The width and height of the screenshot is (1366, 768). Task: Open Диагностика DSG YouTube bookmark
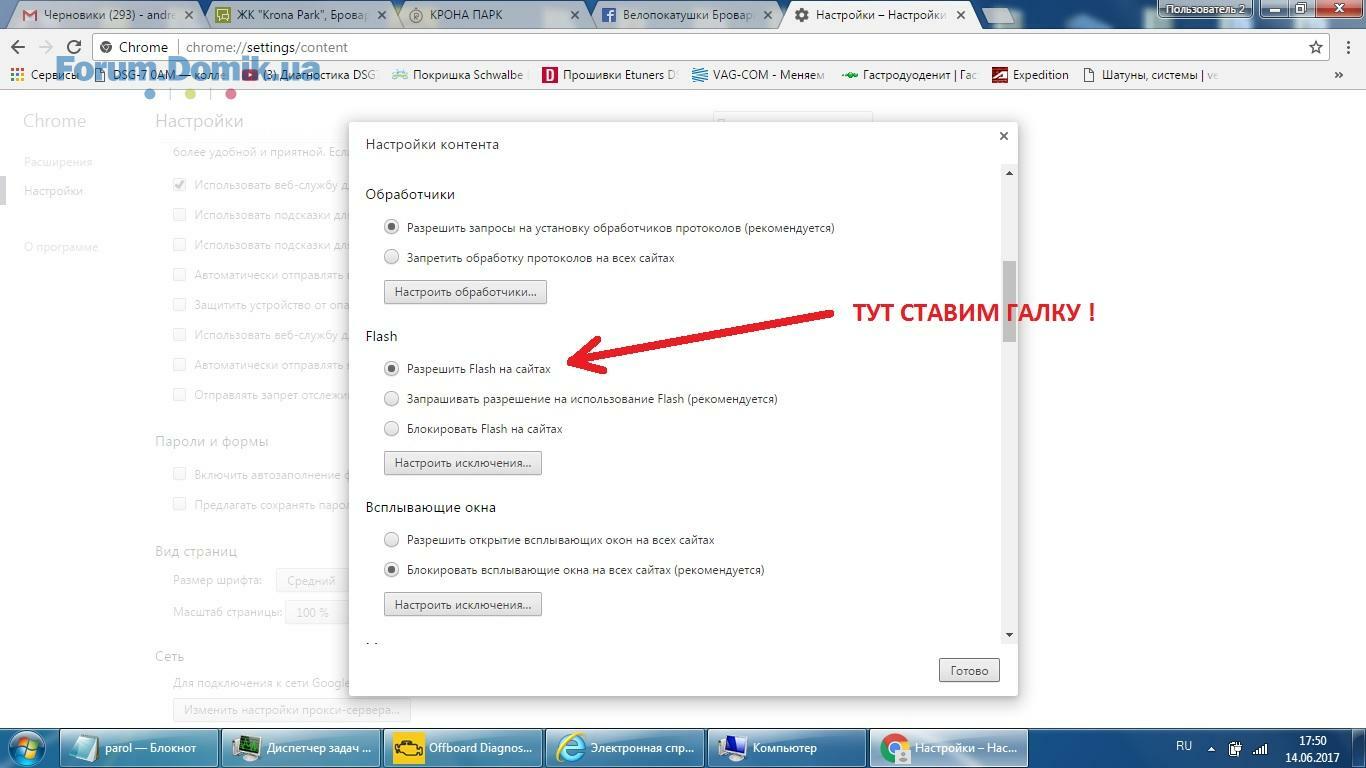point(310,75)
